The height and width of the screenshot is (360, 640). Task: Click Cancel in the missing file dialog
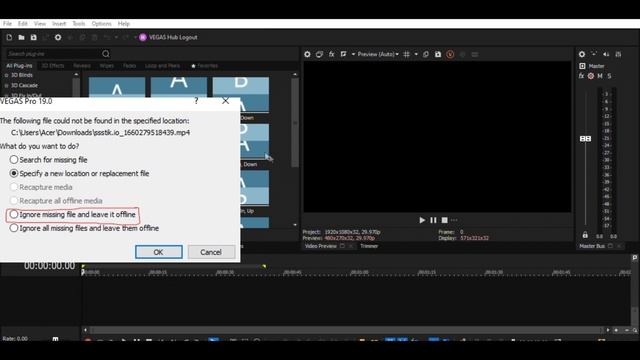point(211,252)
